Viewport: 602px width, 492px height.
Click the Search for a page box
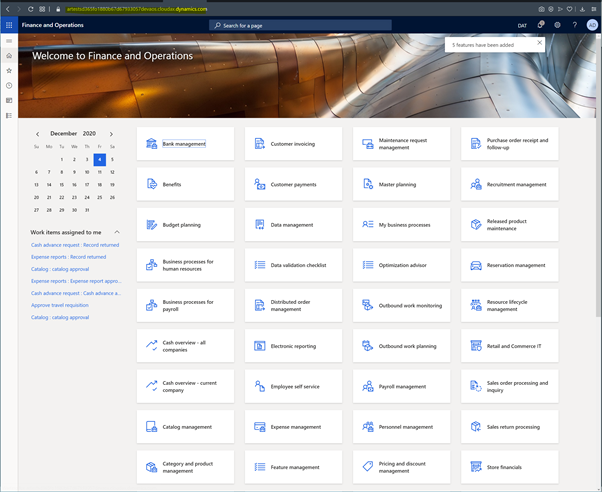pos(300,25)
